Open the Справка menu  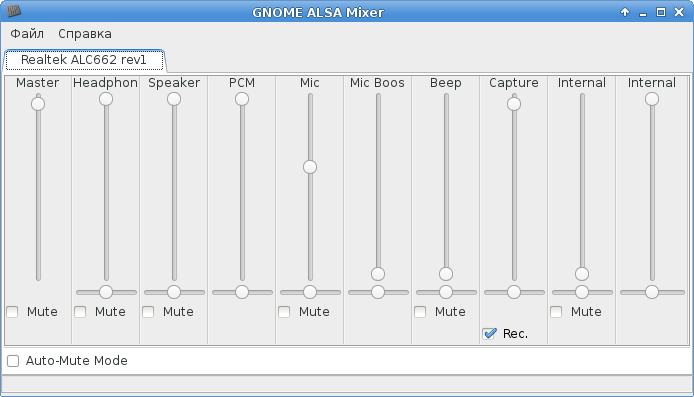point(85,34)
